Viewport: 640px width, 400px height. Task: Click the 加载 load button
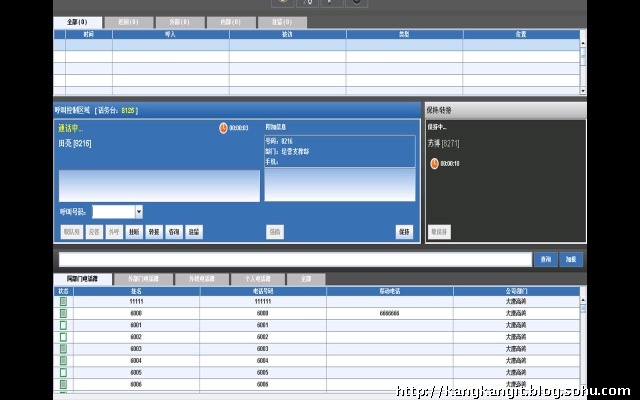click(570, 259)
